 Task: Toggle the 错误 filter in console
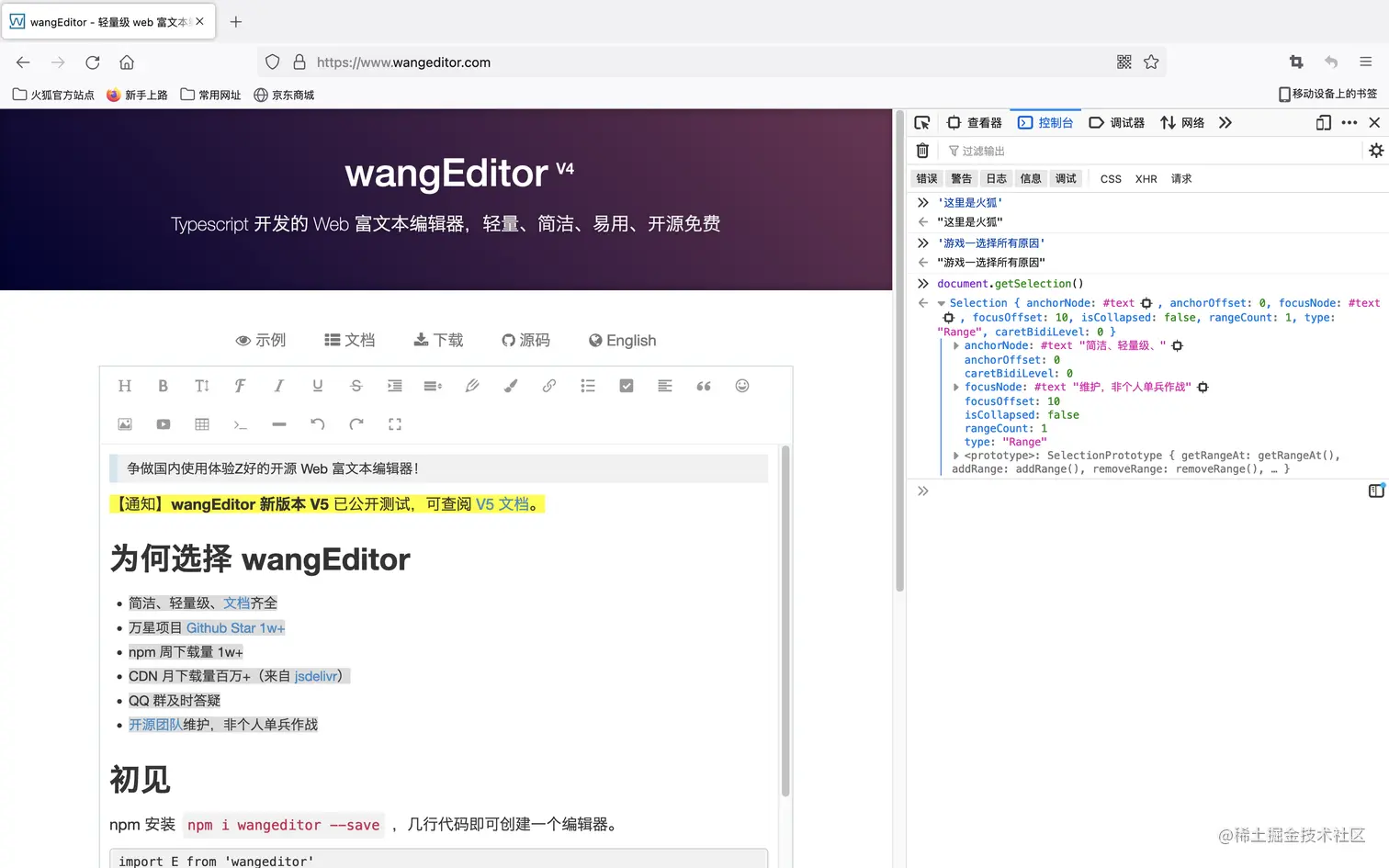[926, 178]
